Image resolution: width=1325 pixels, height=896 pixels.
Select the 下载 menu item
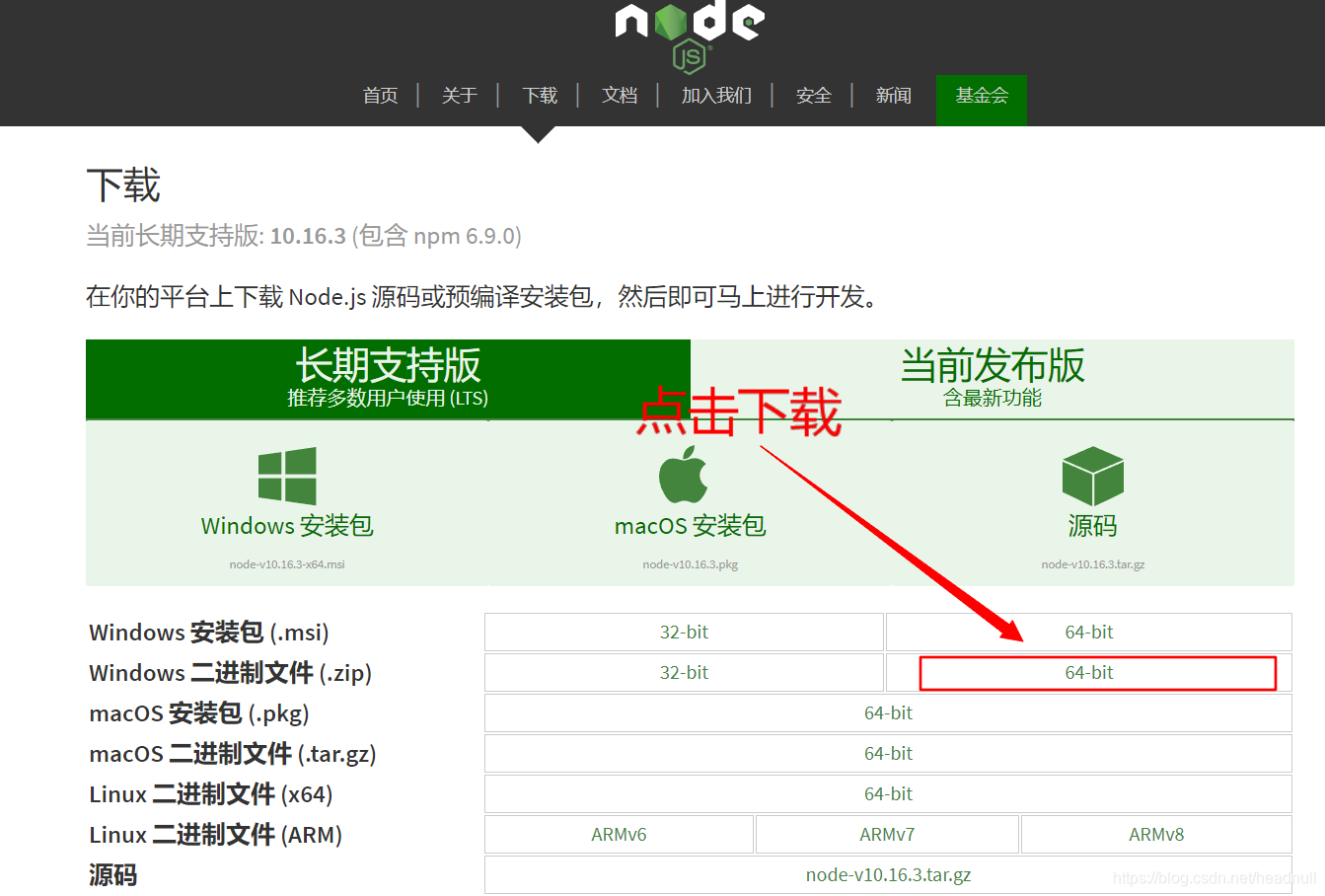tap(540, 96)
